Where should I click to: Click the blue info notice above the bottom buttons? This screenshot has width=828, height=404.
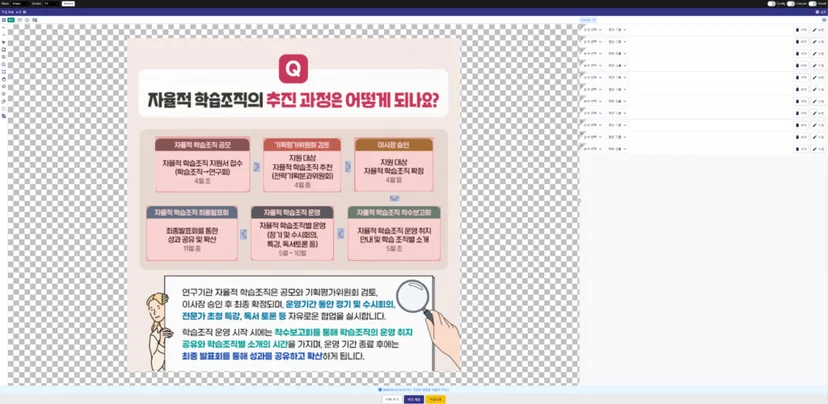414,390
